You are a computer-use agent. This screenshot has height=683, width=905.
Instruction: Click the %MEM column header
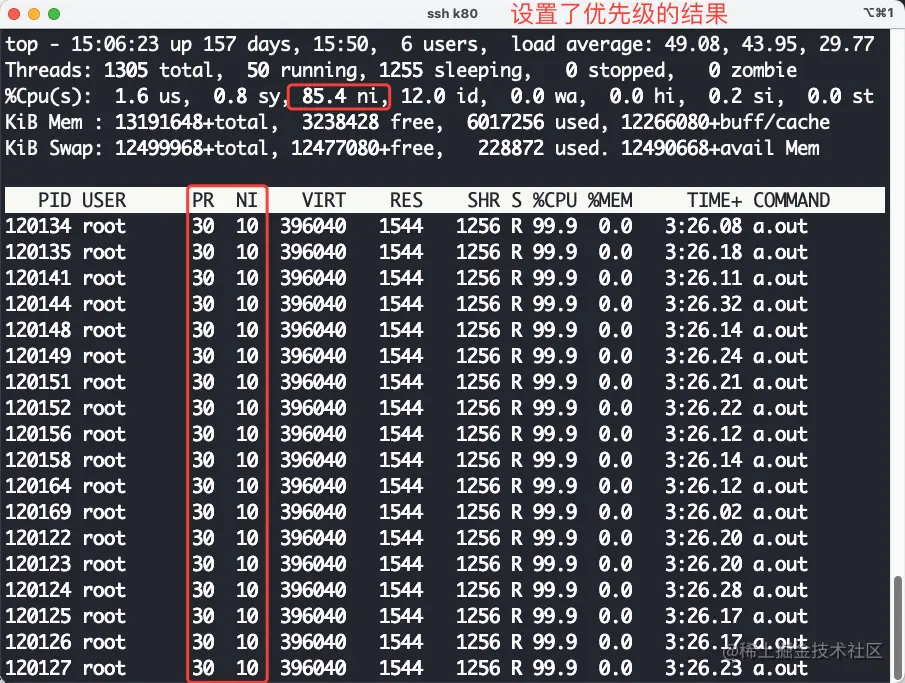click(x=610, y=200)
